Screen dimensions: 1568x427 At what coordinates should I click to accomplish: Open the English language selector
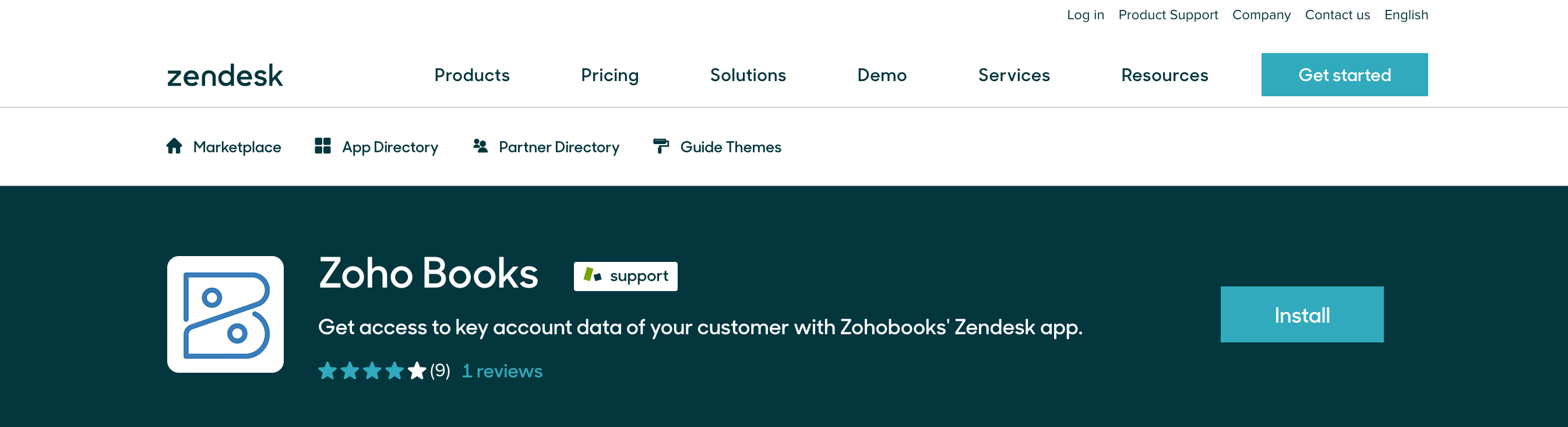point(1405,15)
